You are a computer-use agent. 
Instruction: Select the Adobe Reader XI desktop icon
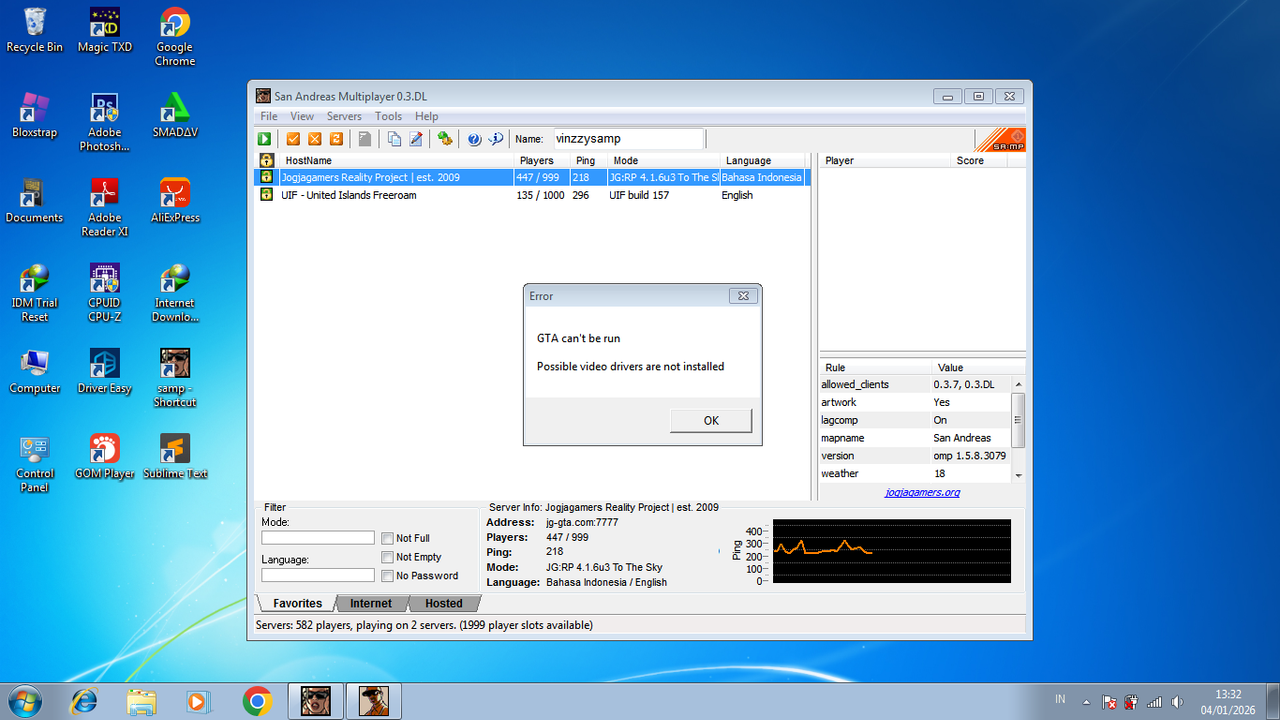(x=105, y=207)
